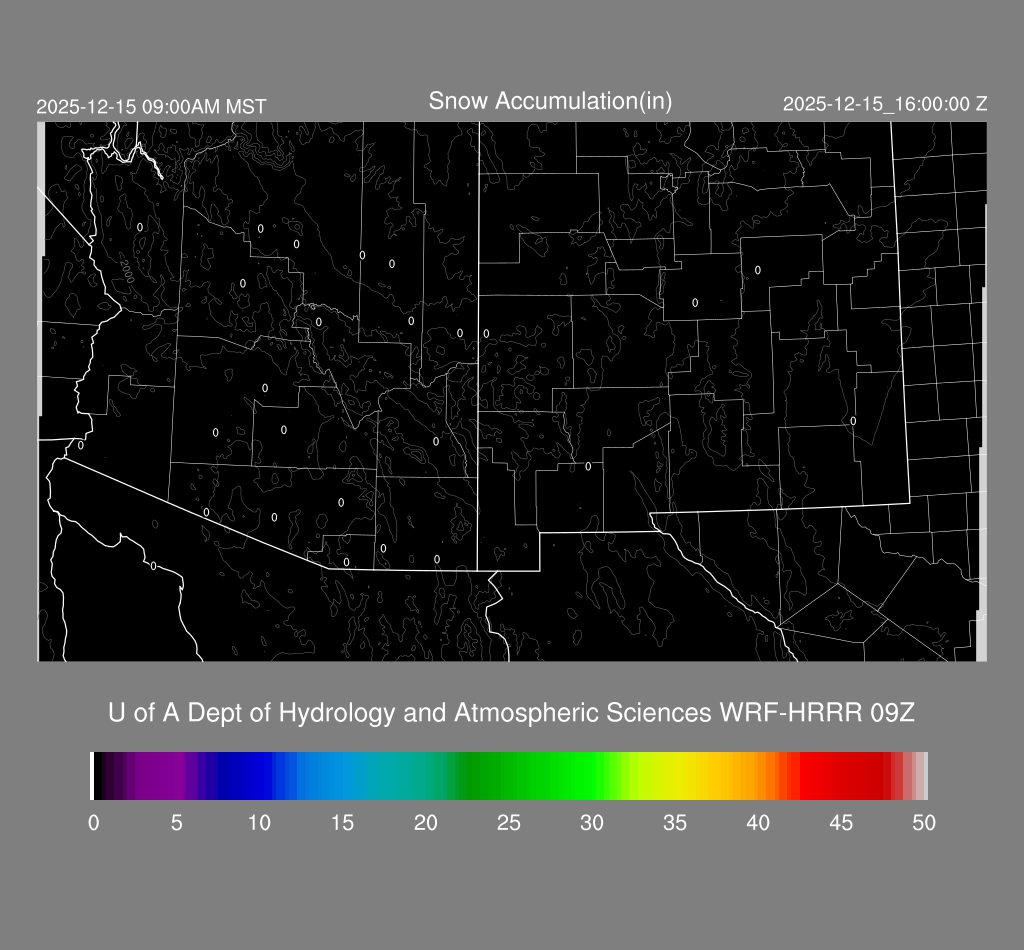Click the U of A WRF-HRRR 09Z caption
Viewport: 1024px width, 950px height.
511,713
